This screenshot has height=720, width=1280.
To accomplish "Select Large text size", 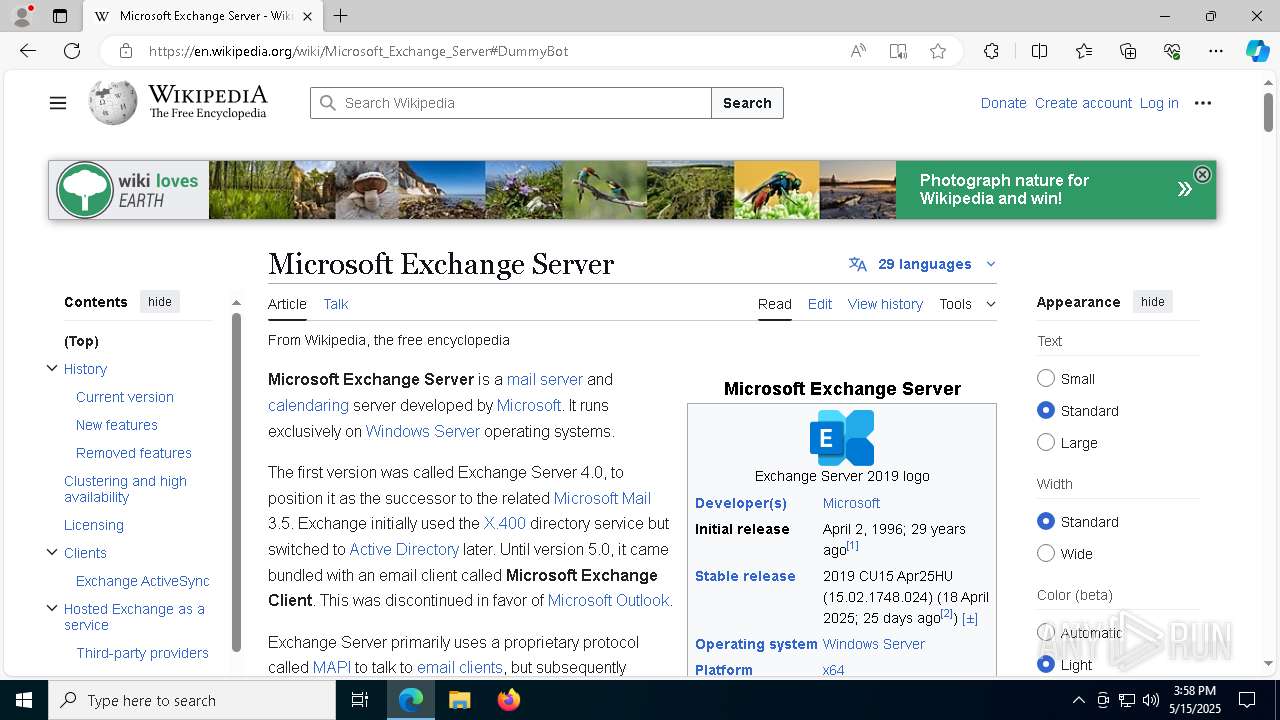I will 1046,442.
